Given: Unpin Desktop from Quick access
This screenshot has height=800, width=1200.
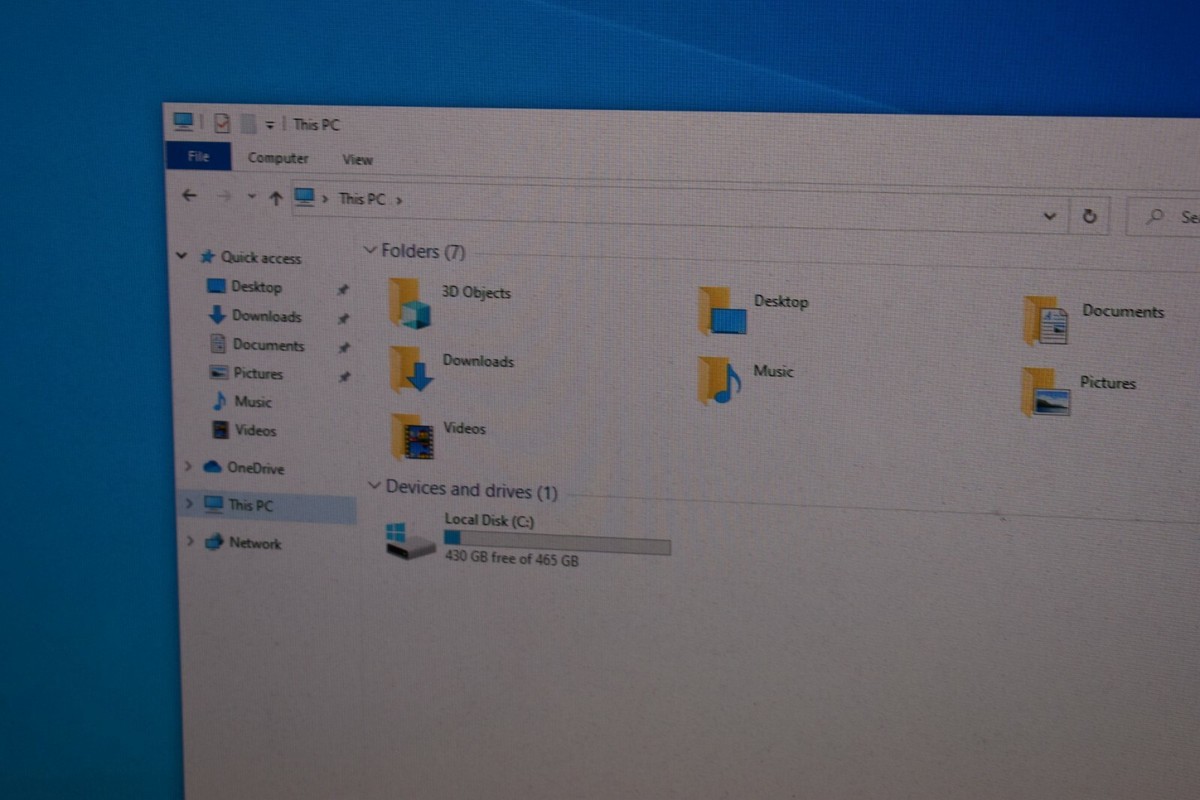Looking at the screenshot, I should (343, 288).
